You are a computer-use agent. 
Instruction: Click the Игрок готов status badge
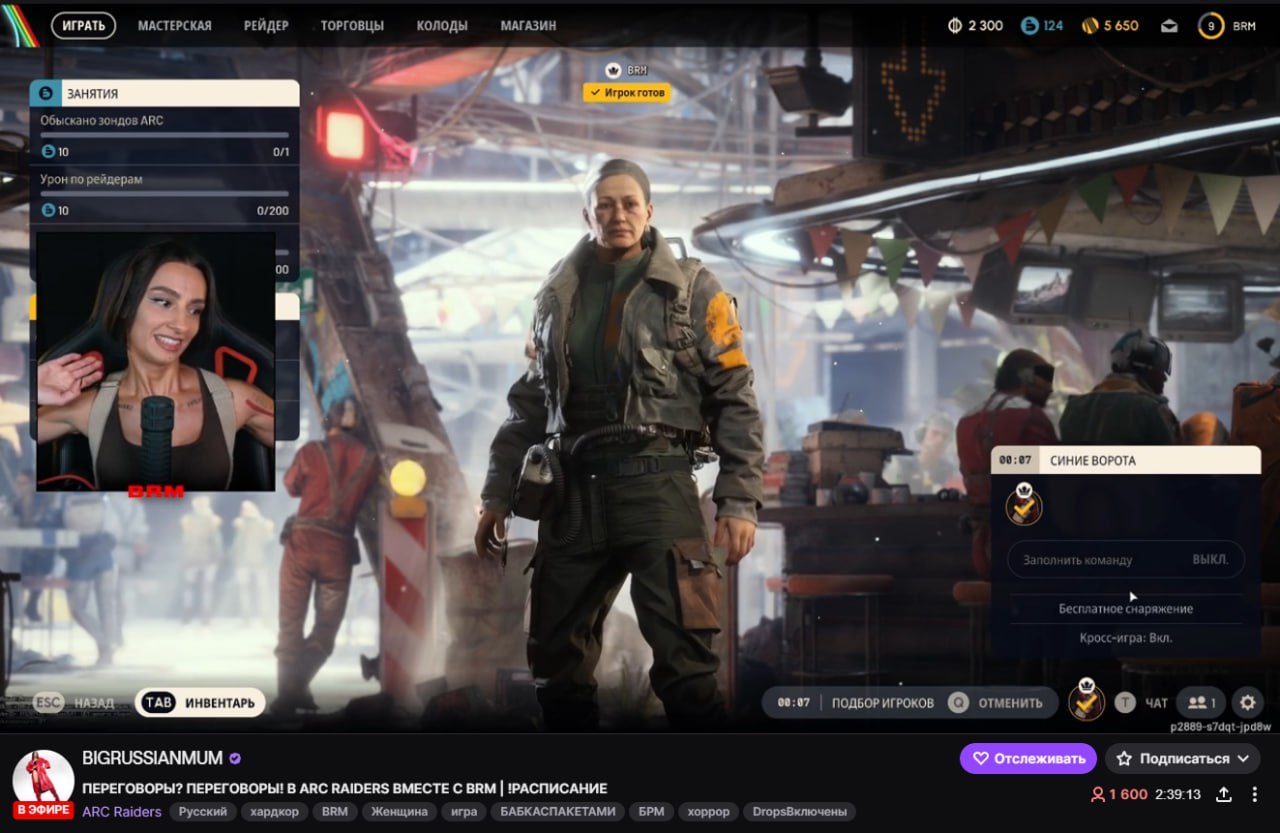pos(626,92)
